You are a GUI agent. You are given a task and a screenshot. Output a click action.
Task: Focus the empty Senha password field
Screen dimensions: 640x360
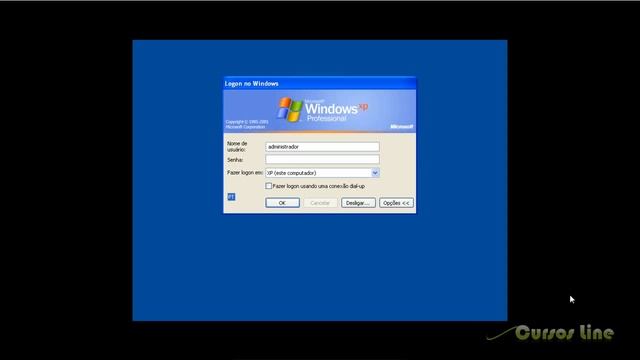(x=322, y=159)
